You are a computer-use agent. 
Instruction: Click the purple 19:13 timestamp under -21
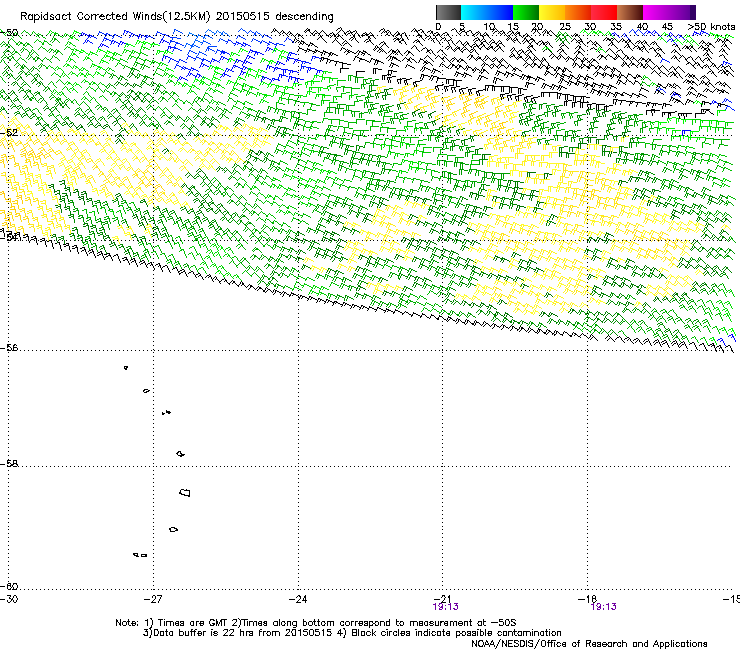pyautogui.click(x=446, y=607)
